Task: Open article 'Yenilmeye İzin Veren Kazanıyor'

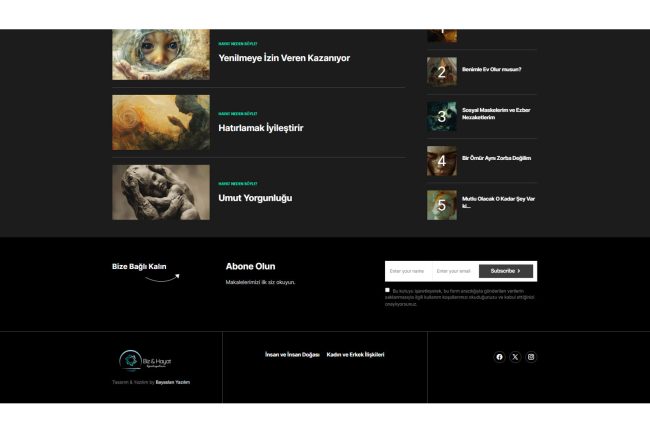Action: pyautogui.click(x=284, y=58)
